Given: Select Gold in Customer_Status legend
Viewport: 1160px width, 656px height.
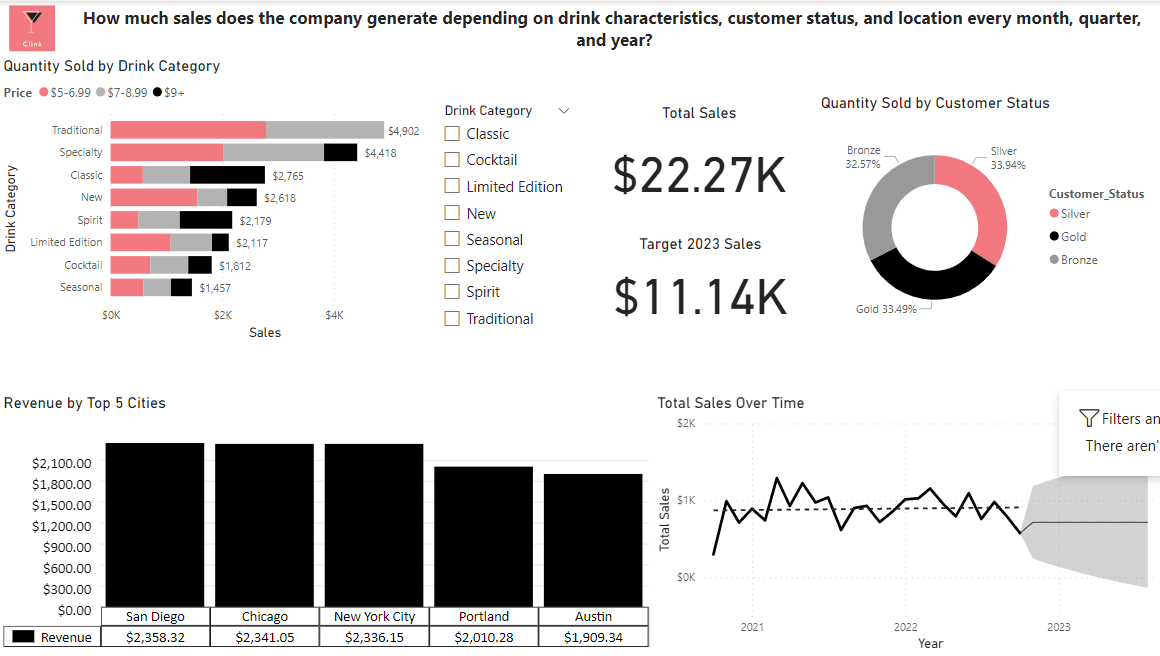Looking at the screenshot, I should pyautogui.click(x=1068, y=237).
